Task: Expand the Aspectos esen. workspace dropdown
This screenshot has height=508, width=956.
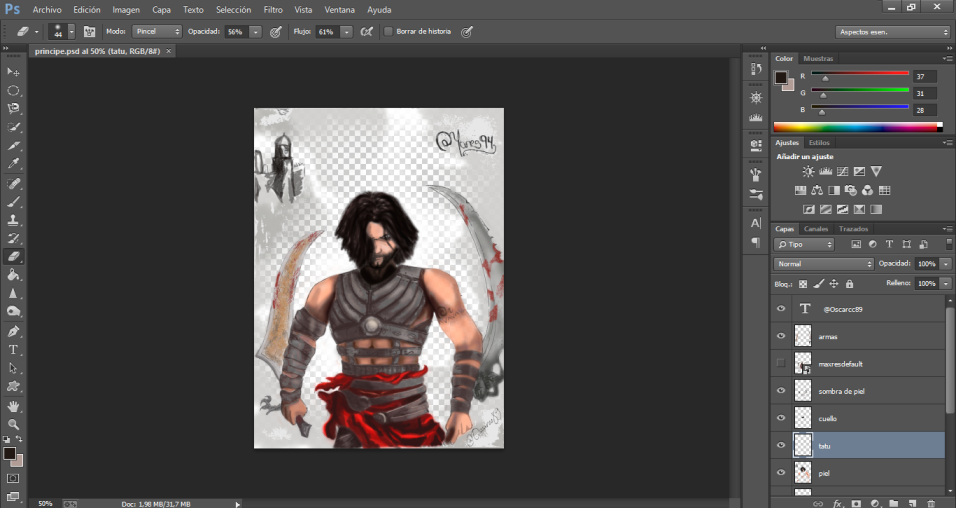Action: (892, 32)
